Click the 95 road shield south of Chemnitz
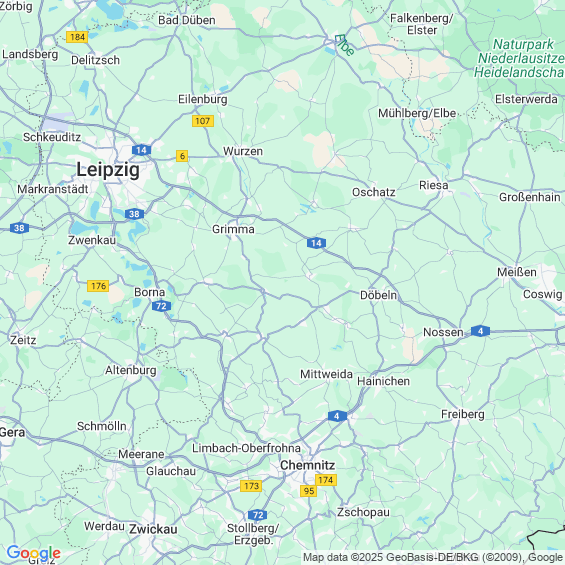This screenshot has width=565, height=565. (308, 491)
